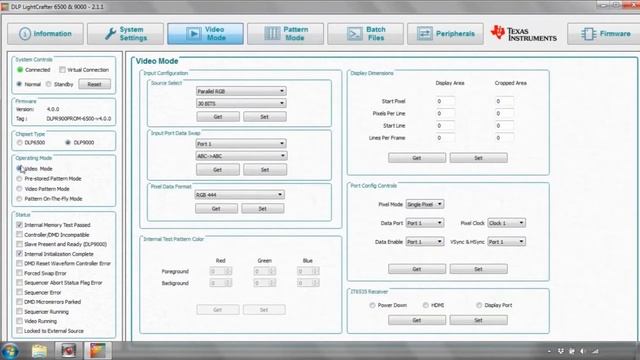
Task: Click Display Area Lines Per Frame field
Action: click(445, 138)
